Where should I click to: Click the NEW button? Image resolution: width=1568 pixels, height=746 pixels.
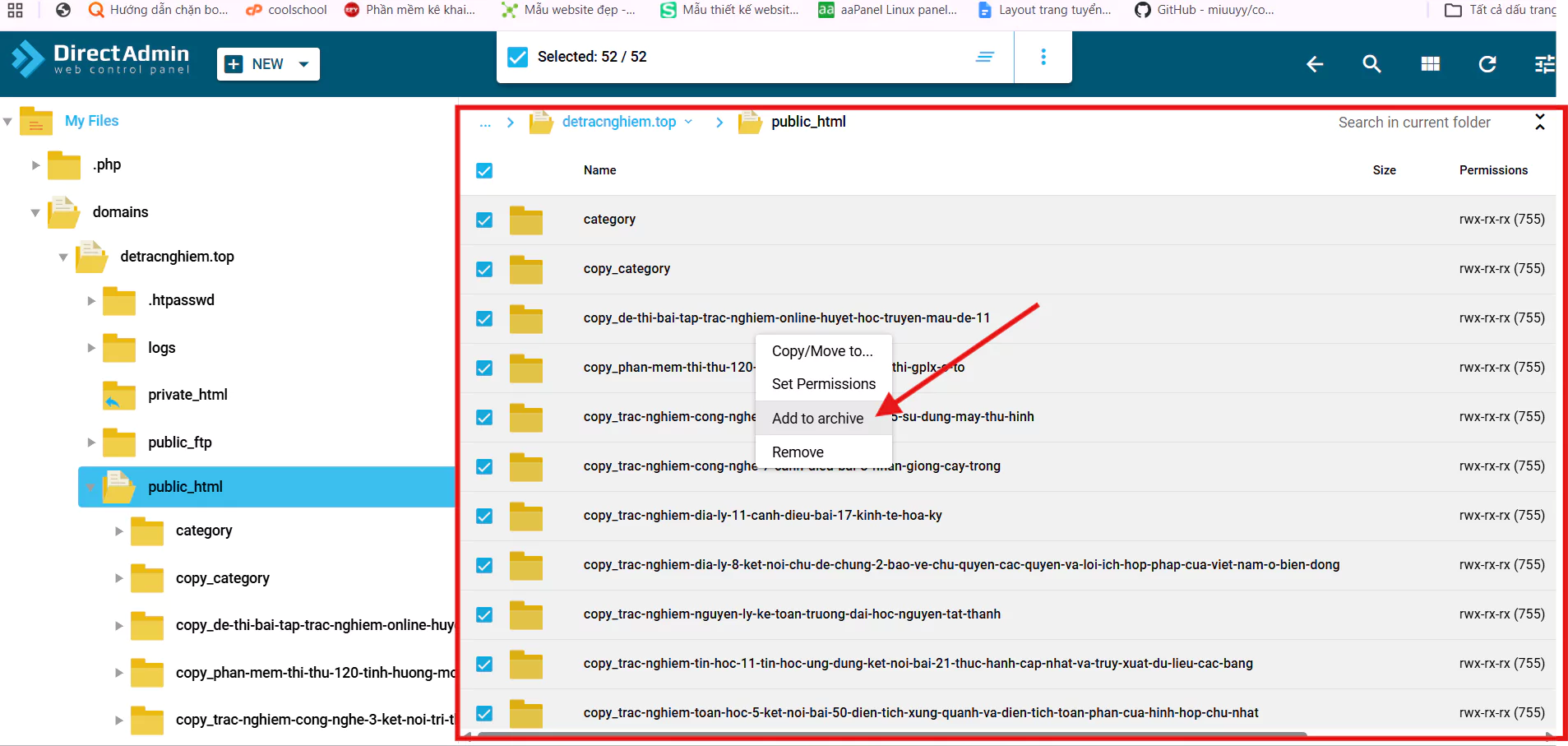[x=268, y=64]
